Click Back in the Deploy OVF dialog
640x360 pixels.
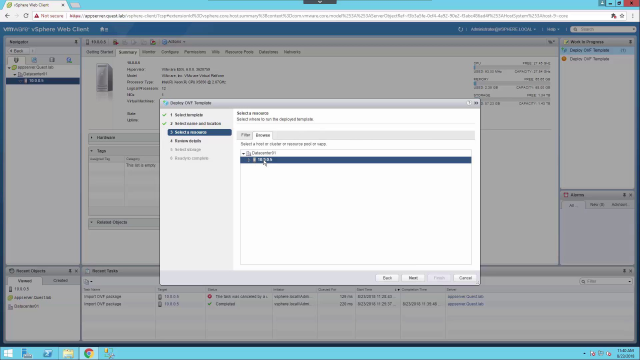coord(387,278)
